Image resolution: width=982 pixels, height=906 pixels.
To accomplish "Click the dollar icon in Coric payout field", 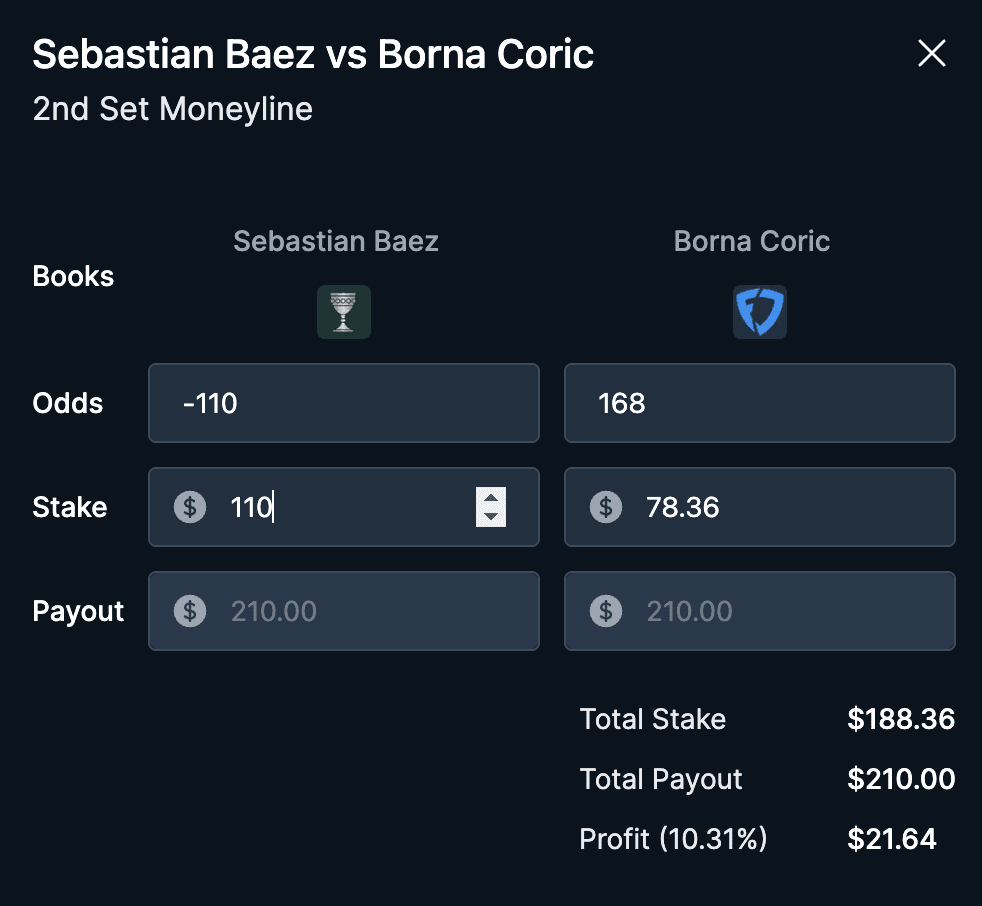I will pos(606,610).
